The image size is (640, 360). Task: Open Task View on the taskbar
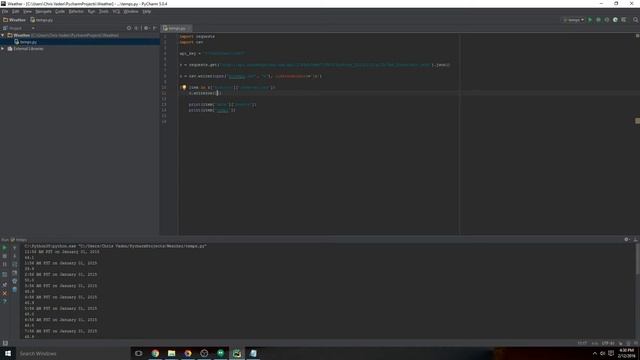click(139, 353)
